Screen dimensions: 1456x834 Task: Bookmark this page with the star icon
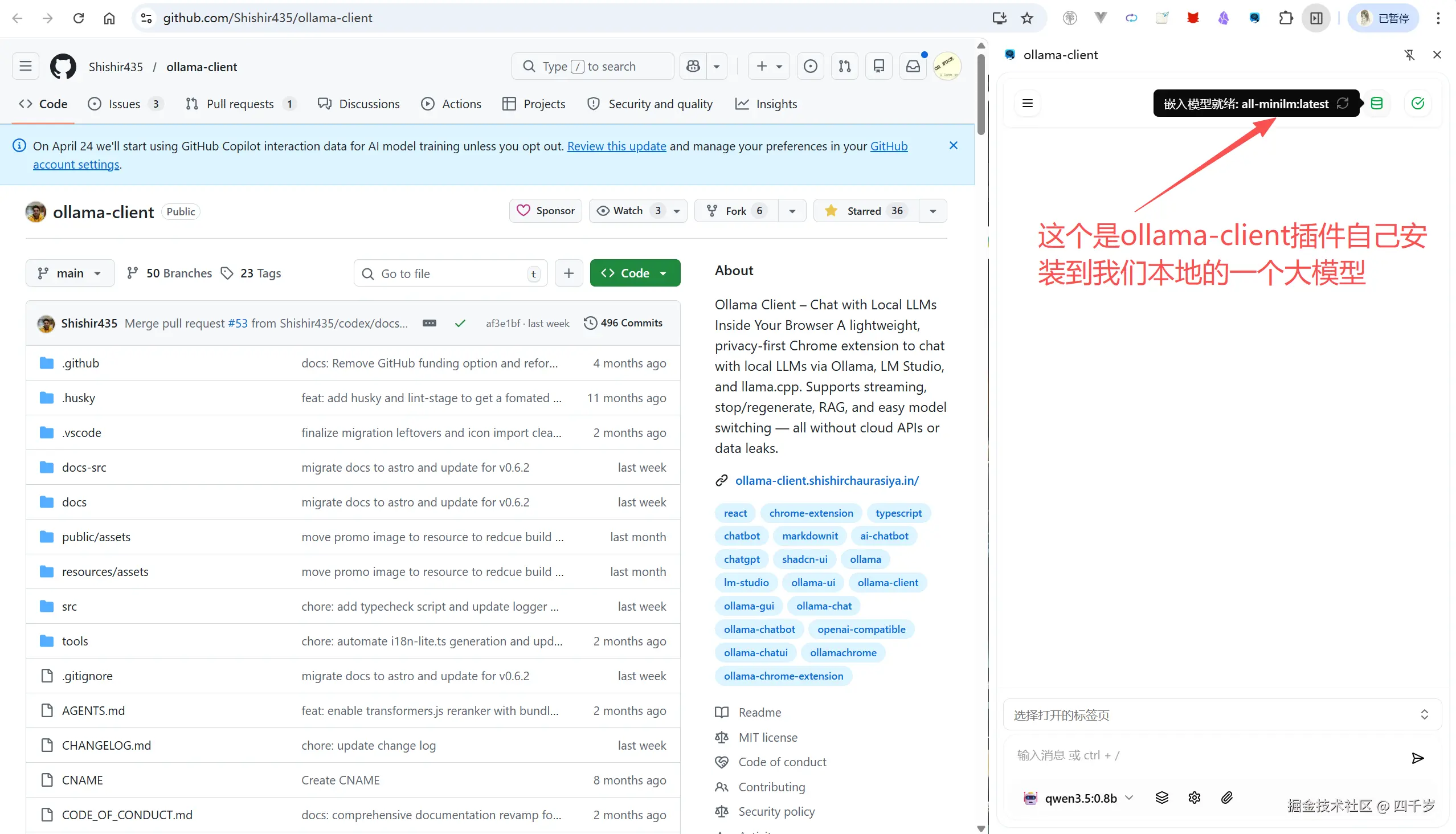click(1027, 18)
